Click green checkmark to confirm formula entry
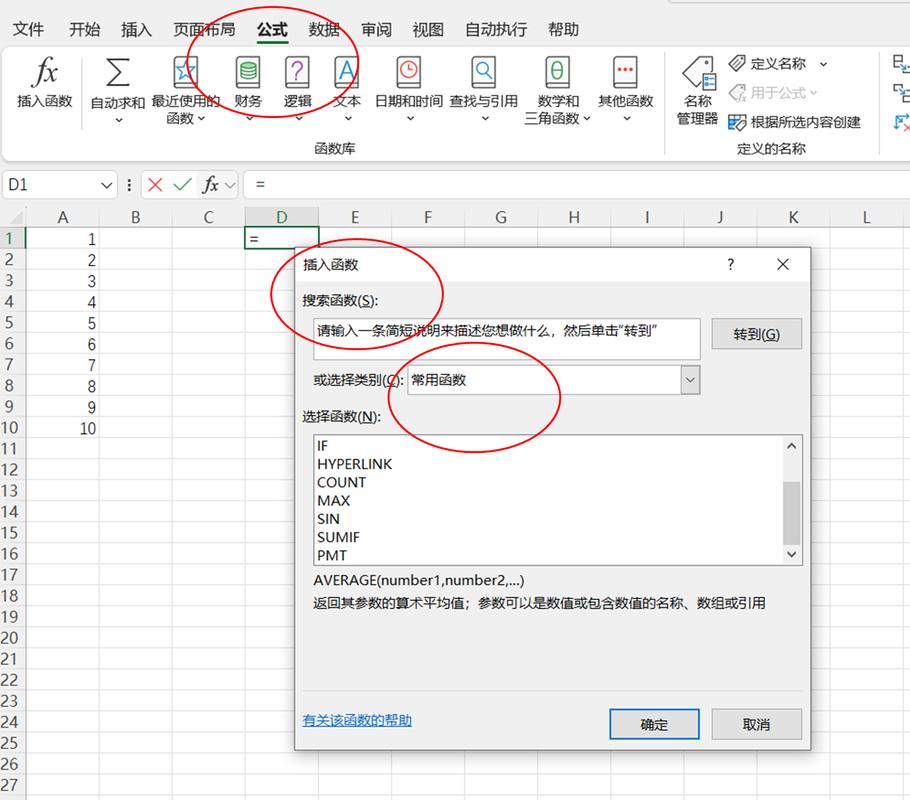 (182, 185)
